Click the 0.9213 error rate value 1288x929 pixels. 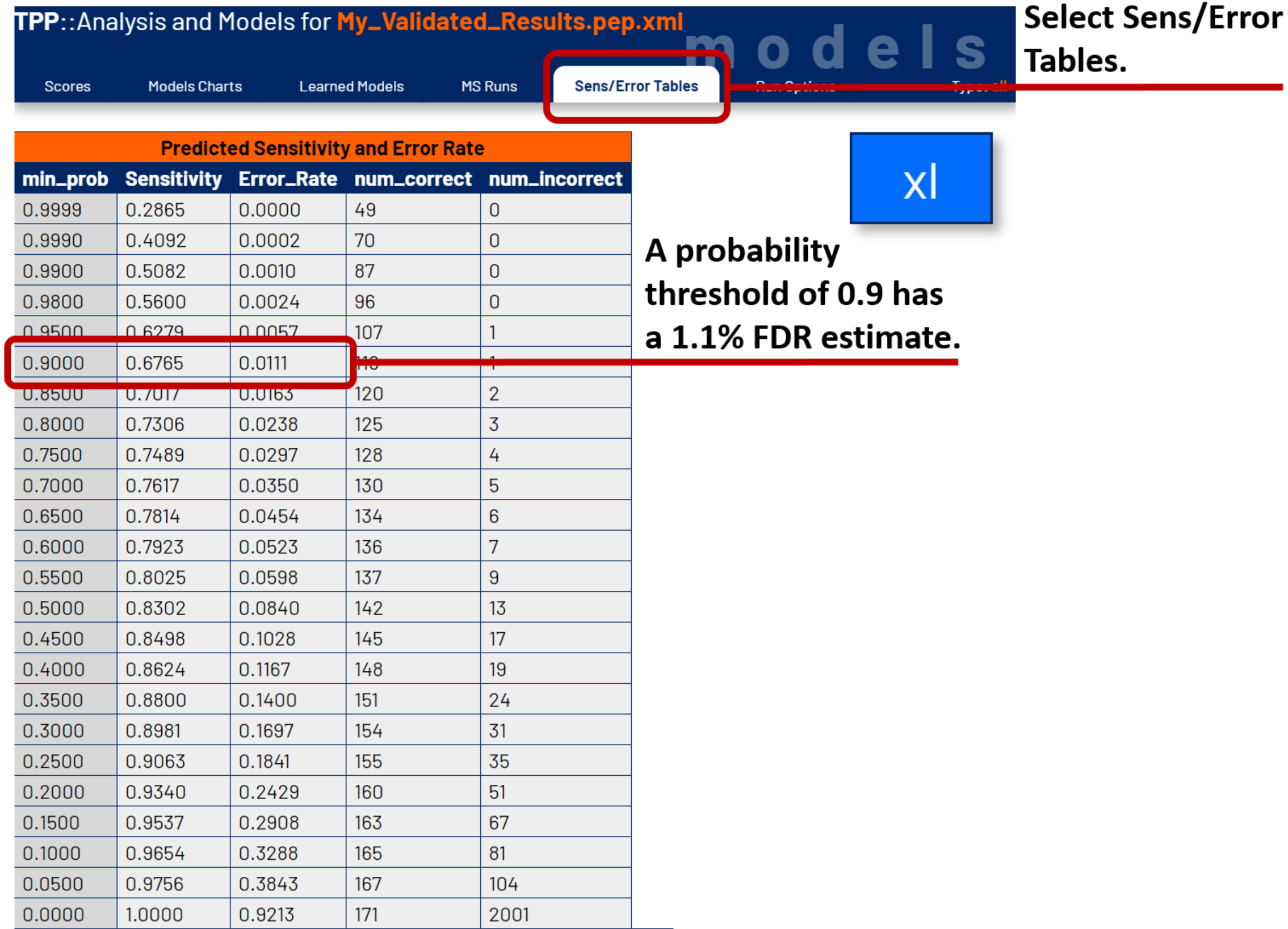266,914
